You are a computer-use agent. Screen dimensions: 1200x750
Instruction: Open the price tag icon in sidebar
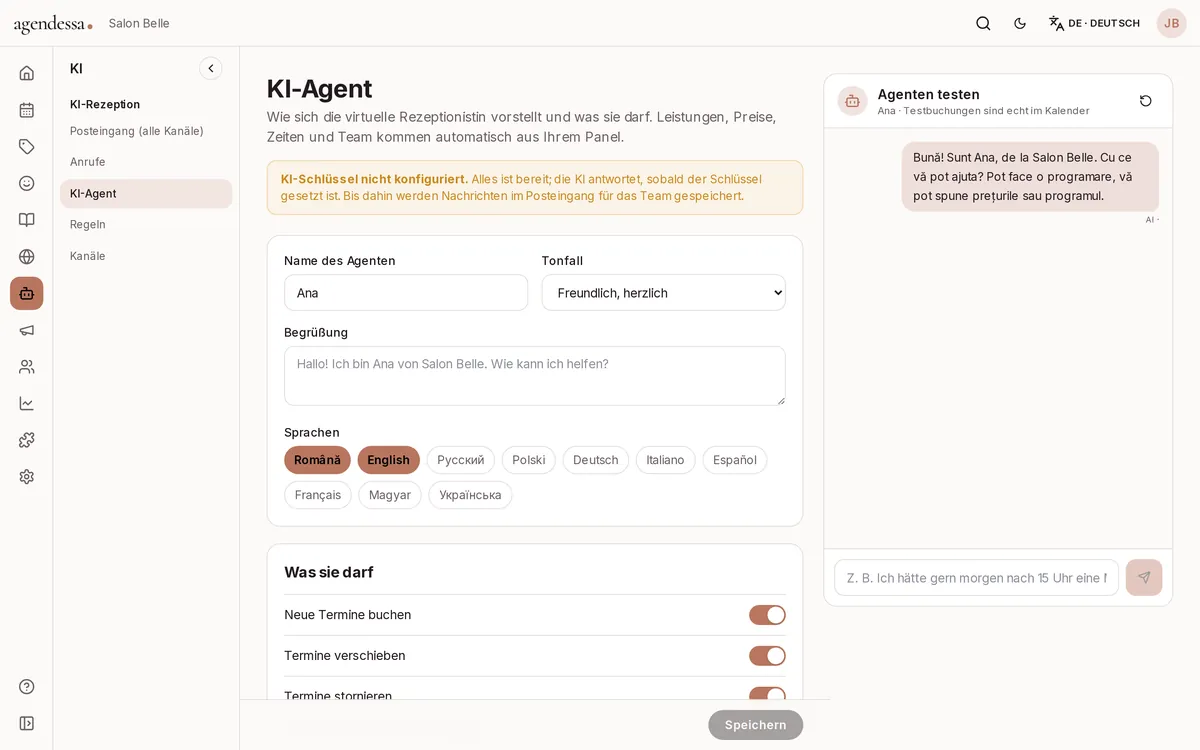(27, 147)
